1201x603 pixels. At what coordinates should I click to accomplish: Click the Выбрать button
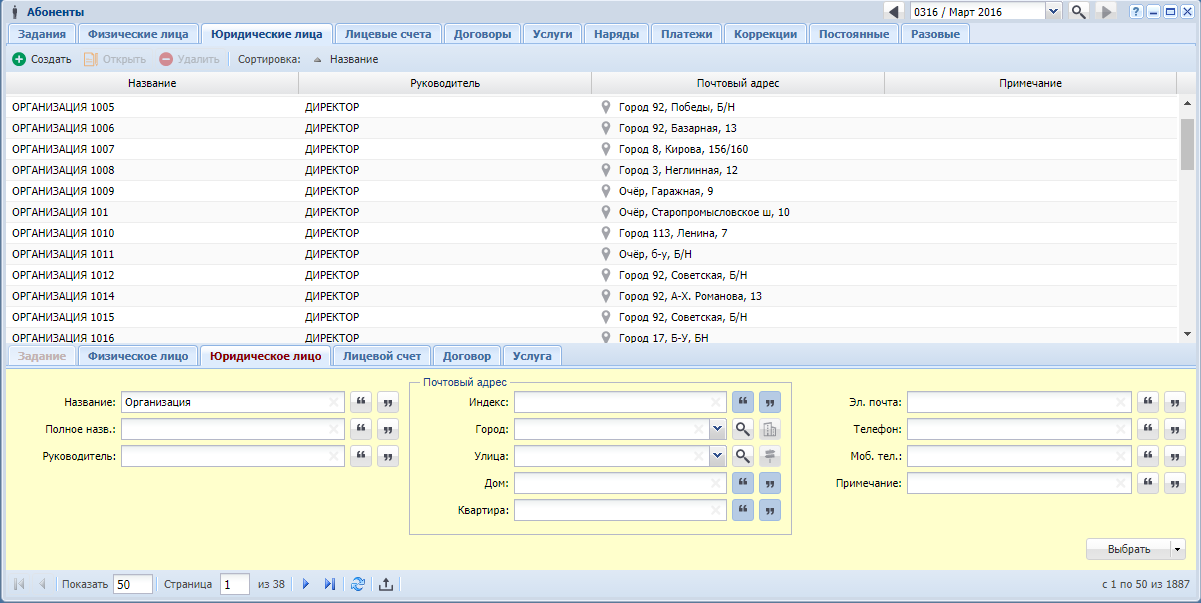[x=1128, y=549]
